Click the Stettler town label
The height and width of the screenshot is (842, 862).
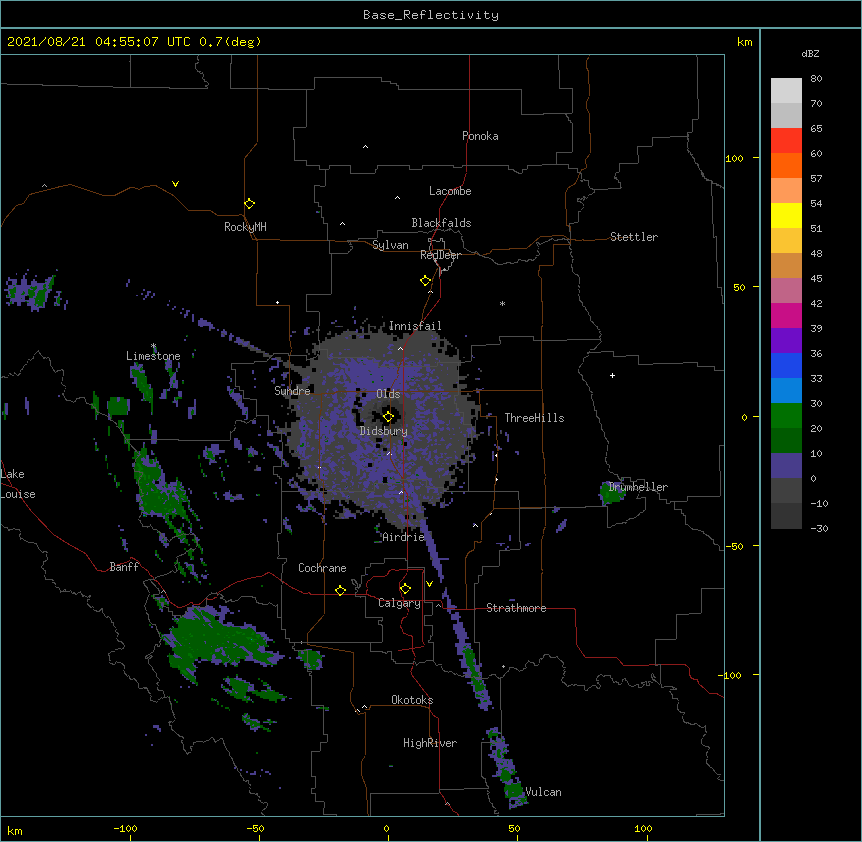(x=633, y=237)
